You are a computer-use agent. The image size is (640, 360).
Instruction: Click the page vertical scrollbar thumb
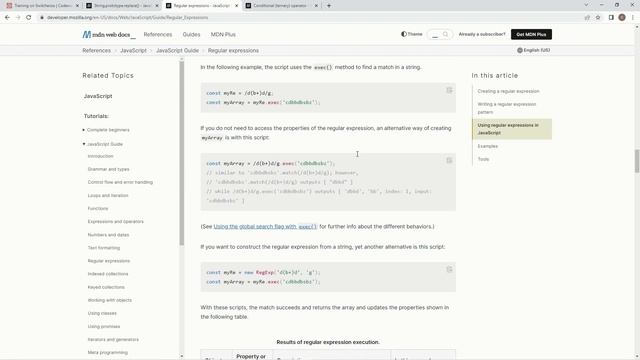[x=636, y=161]
